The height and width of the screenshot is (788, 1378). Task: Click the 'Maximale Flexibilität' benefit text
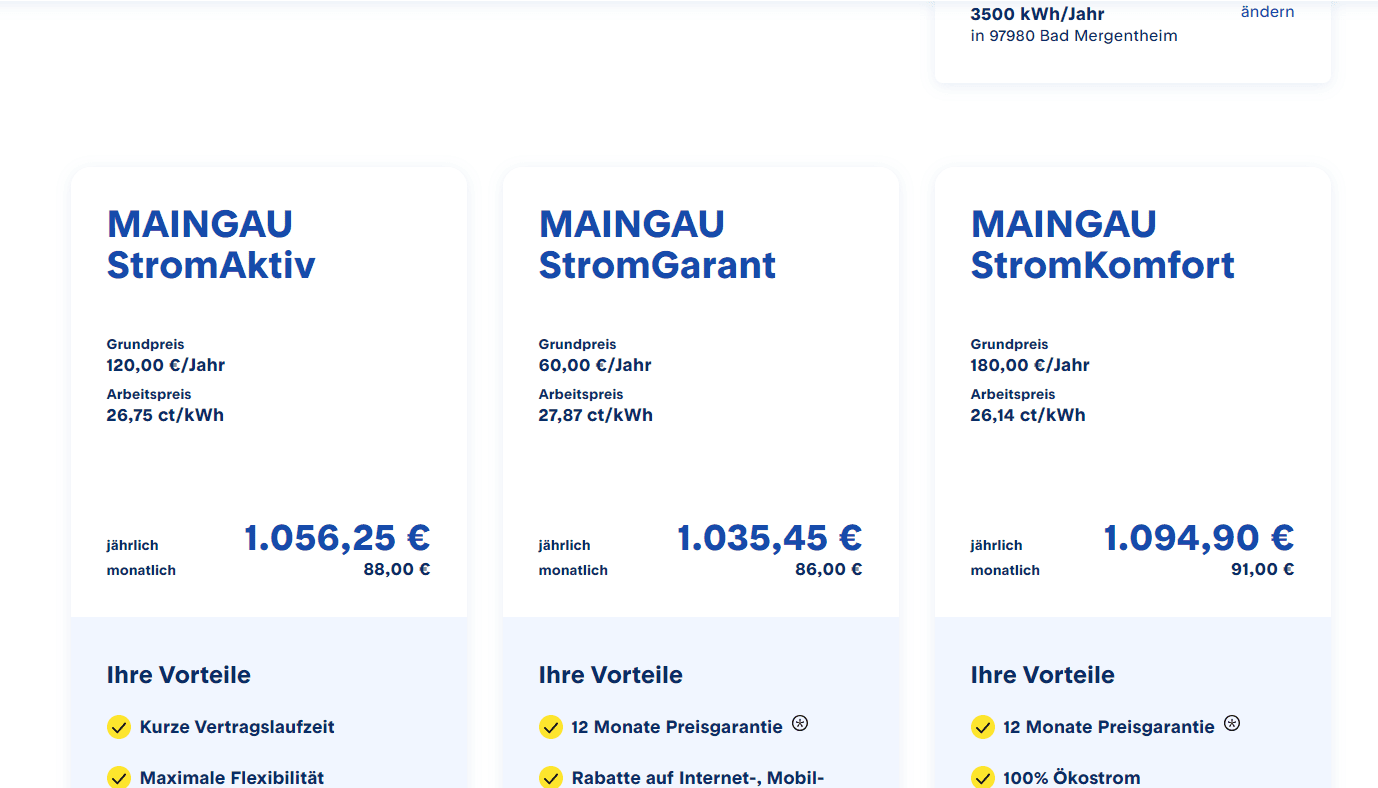[x=232, y=778]
